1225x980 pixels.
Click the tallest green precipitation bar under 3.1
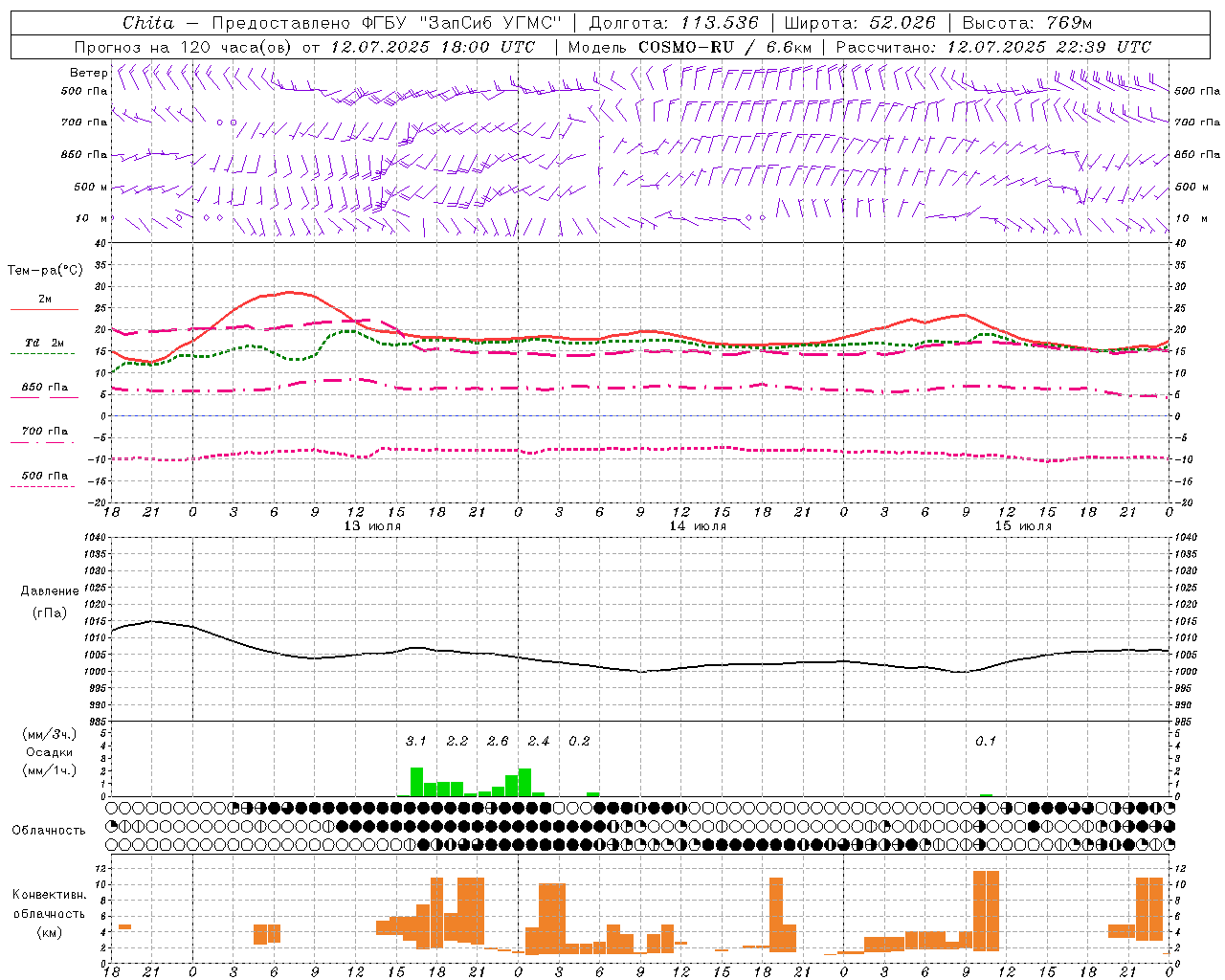point(416,782)
